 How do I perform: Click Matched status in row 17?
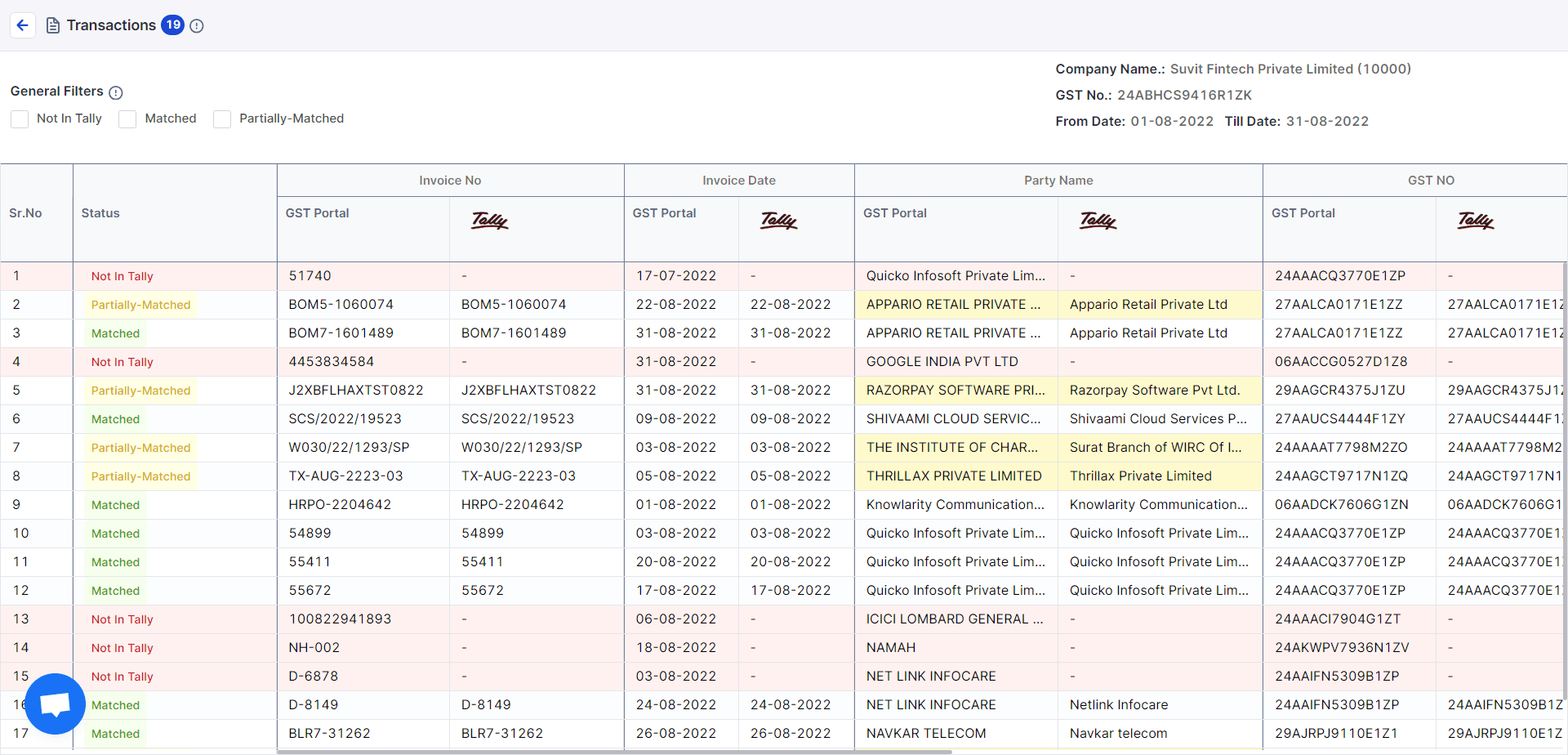click(x=115, y=734)
